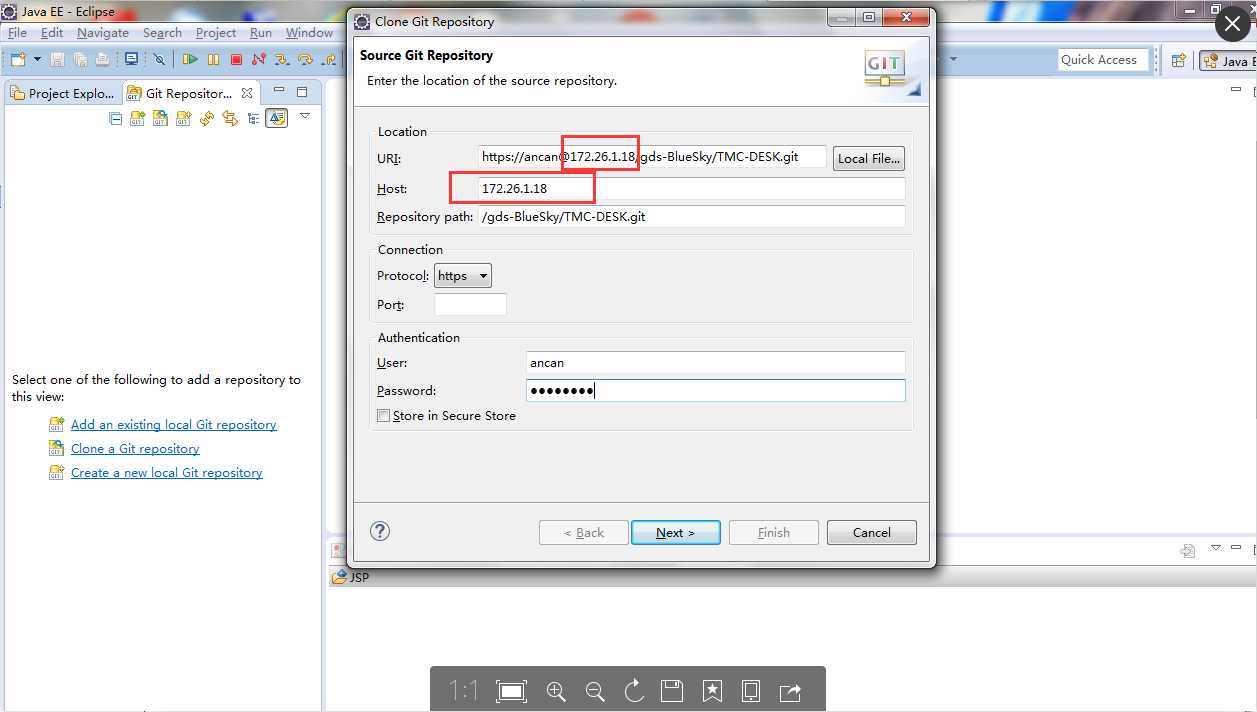Click the image viewer share icon
The width and height of the screenshot is (1257, 712).
click(x=790, y=691)
